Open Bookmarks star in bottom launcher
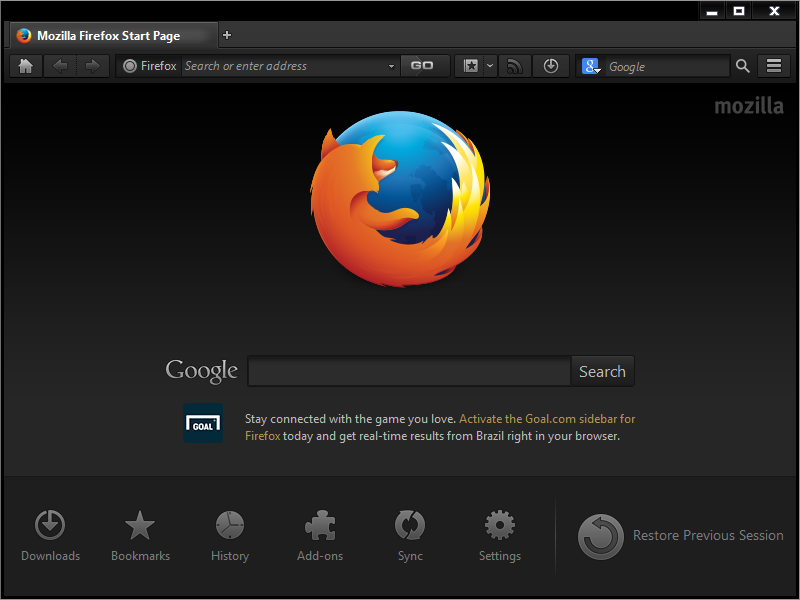This screenshot has width=800, height=600. pos(140,536)
